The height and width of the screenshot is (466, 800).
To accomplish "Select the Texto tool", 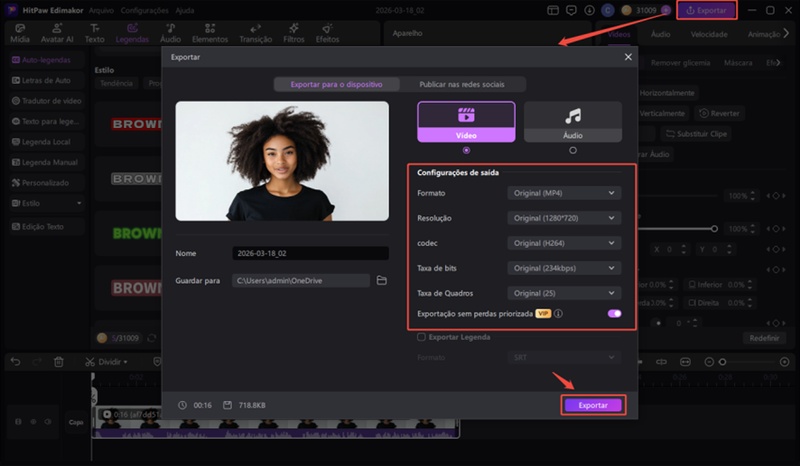I will click(94, 33).
